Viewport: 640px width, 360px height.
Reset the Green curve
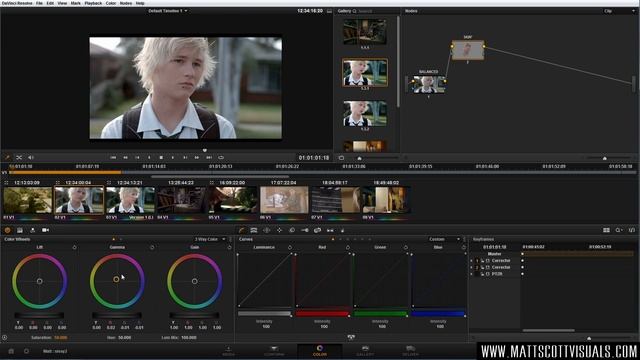click(406, 247)
